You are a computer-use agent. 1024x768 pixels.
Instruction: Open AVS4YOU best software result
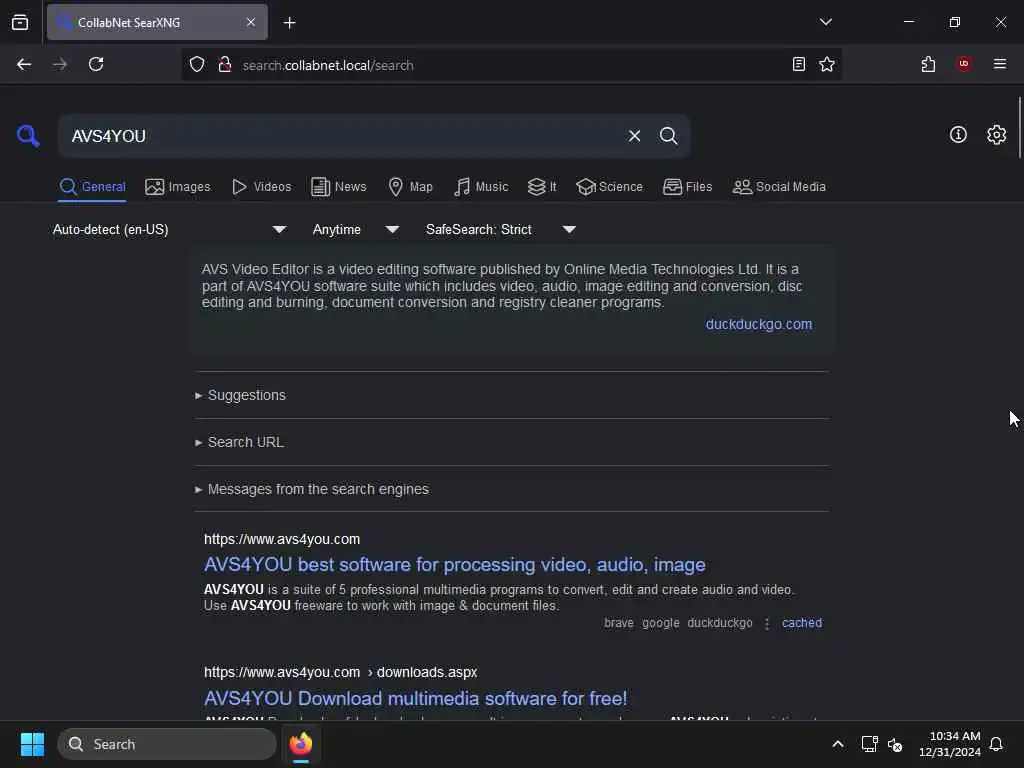click(455, 564)
